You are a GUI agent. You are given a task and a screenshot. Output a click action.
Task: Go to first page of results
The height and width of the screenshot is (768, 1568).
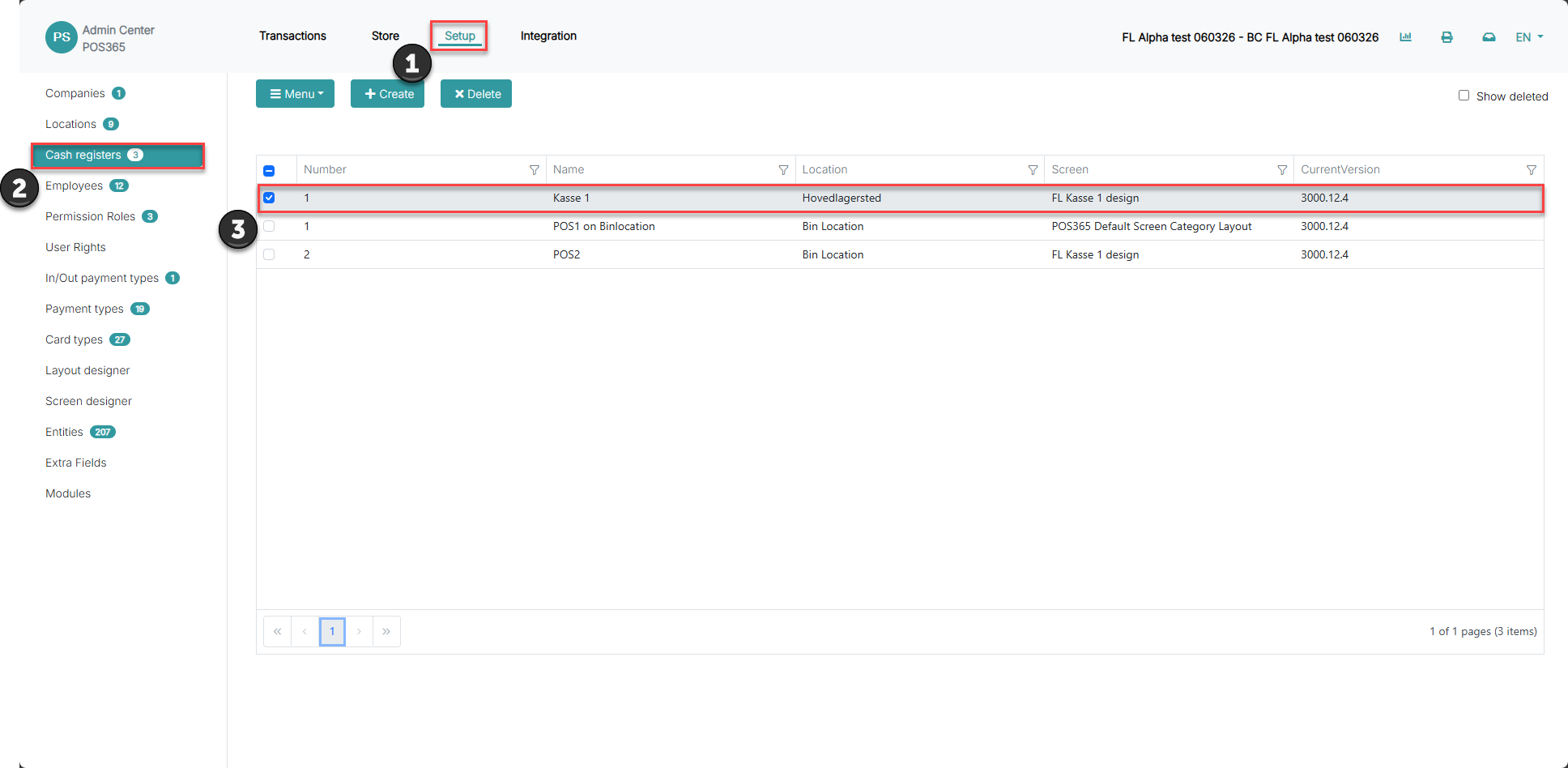pos(277,631)
